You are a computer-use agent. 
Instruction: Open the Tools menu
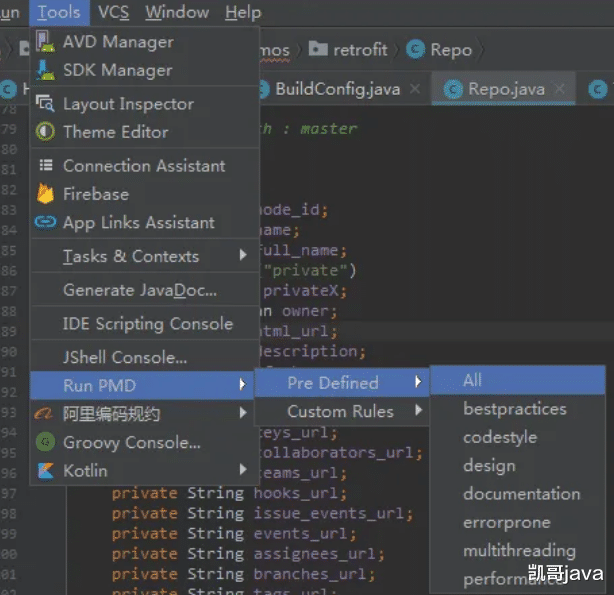(59, 12)
